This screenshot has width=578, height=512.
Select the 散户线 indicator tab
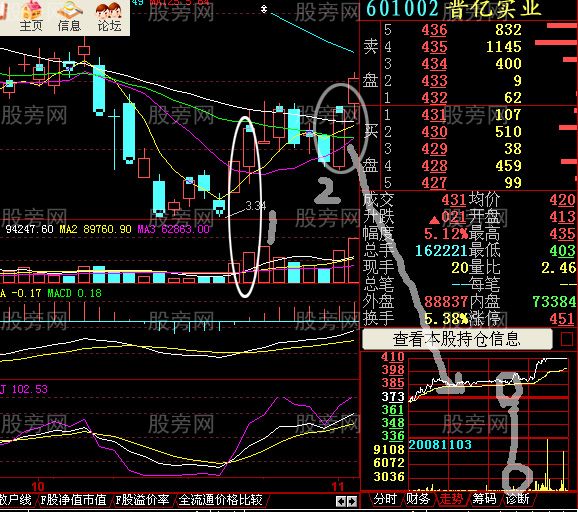click(x=15, y=500)
